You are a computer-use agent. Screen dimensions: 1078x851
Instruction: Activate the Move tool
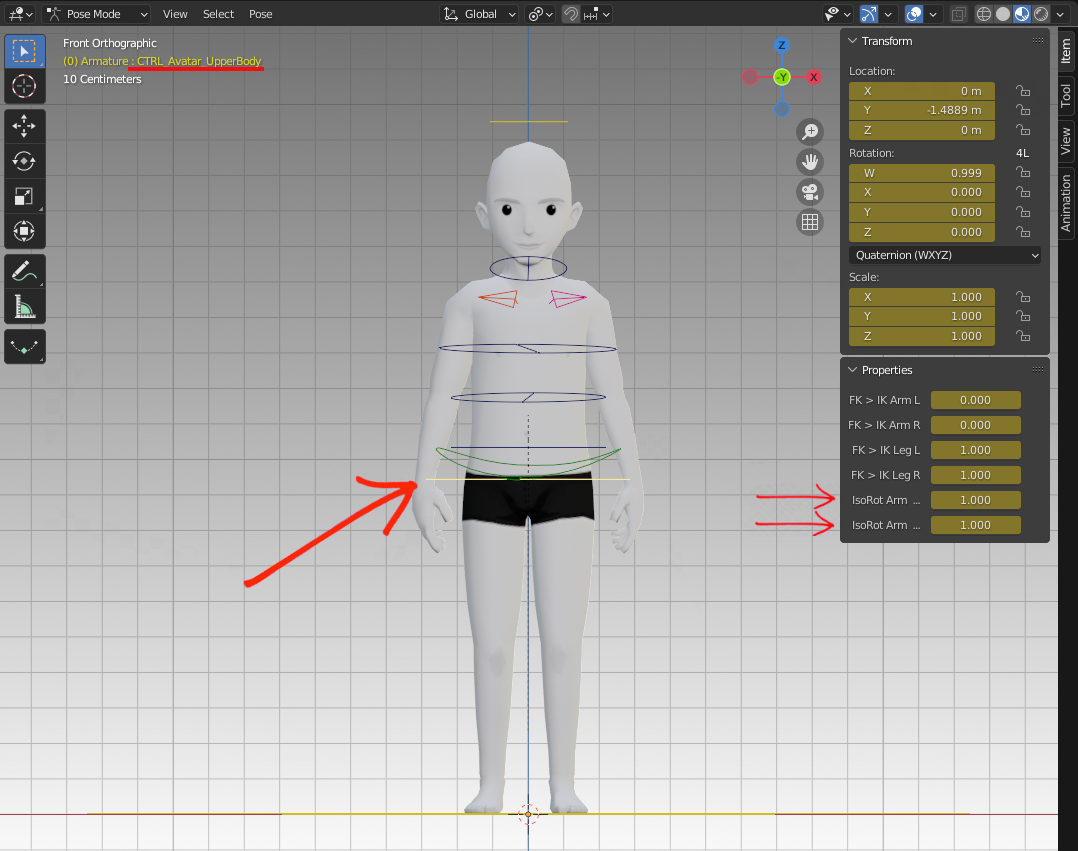pyautogui.click(x=24, y=125)
